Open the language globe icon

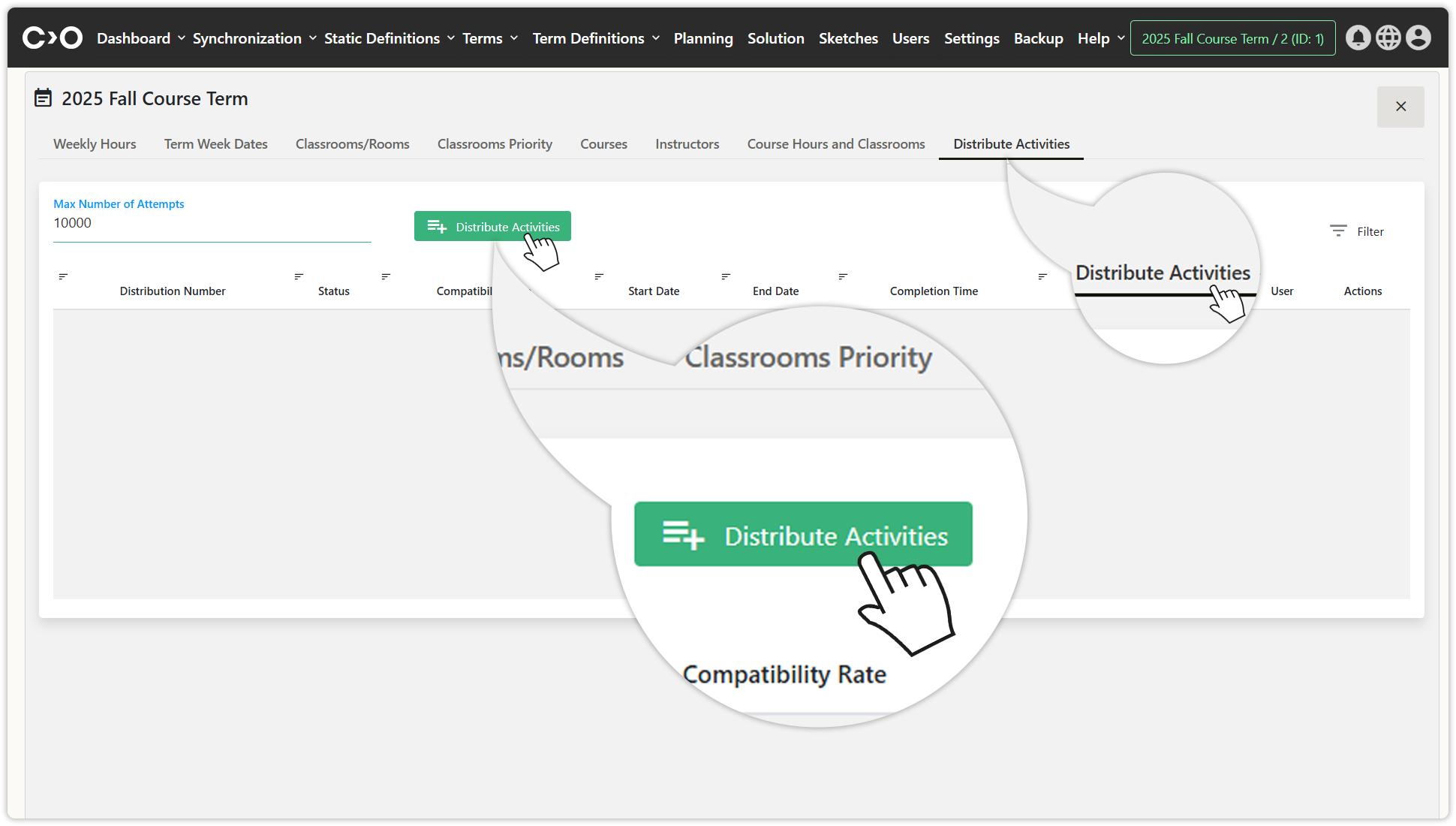tap(1388, 38)
